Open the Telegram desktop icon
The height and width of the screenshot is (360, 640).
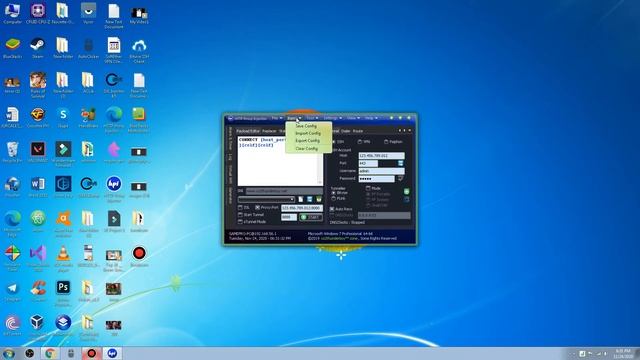(12, 292)
